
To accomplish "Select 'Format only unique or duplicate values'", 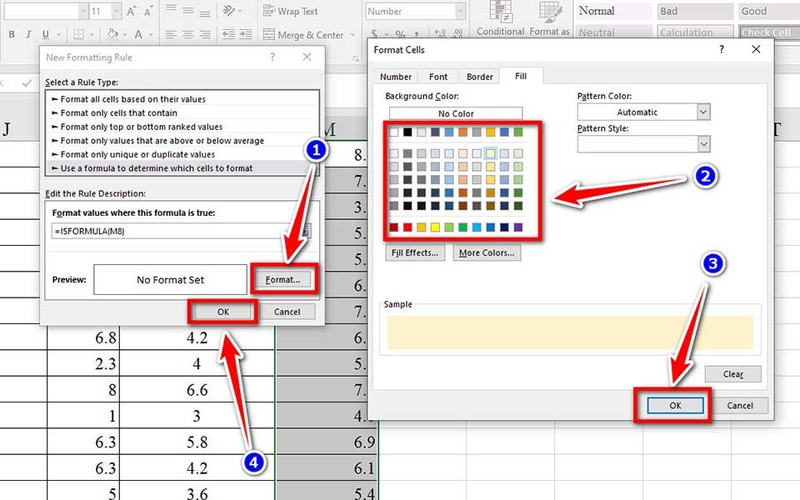I will click(182, 154).
